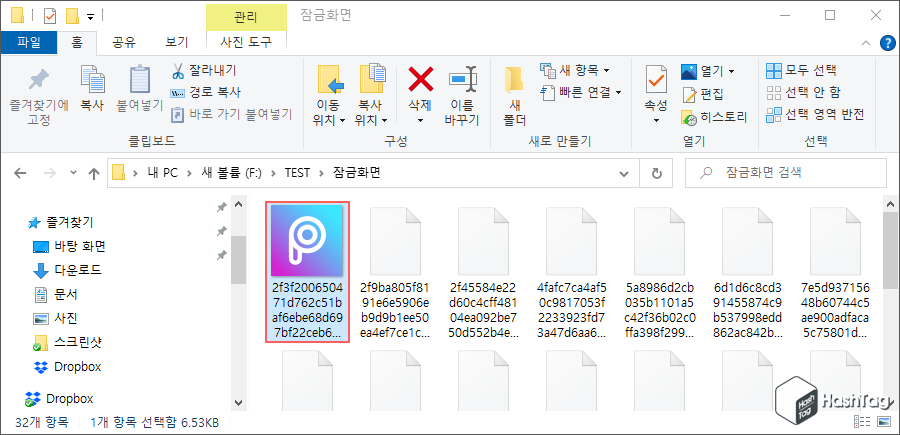The image size is (900, 435).
Task: Switch to the 홈 ribbon tab
Action: pyautogui.click(x=77, y=42)
